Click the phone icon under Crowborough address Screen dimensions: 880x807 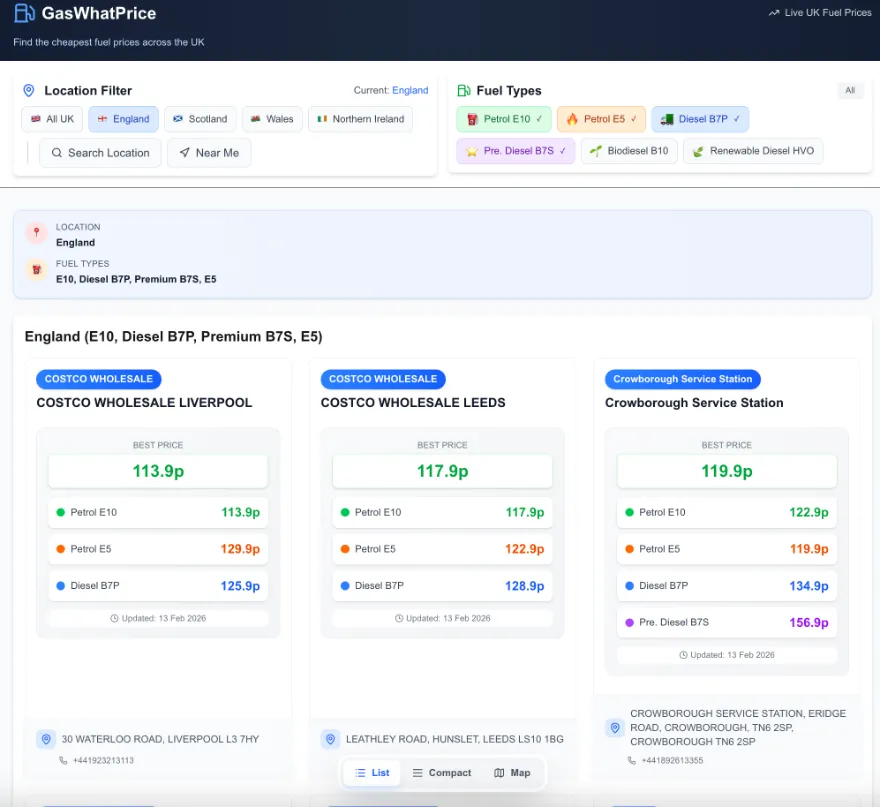[632, 760]
